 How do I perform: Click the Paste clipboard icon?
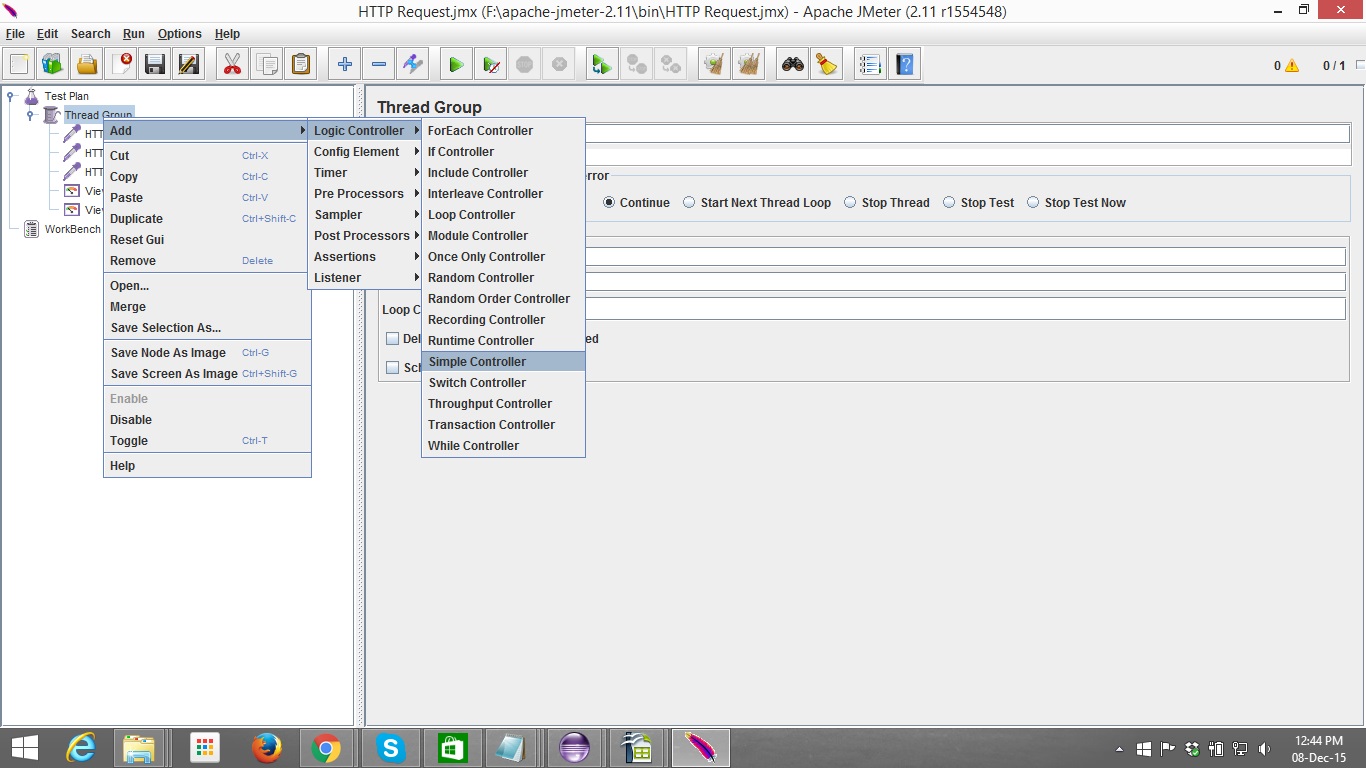coord(300,65)
